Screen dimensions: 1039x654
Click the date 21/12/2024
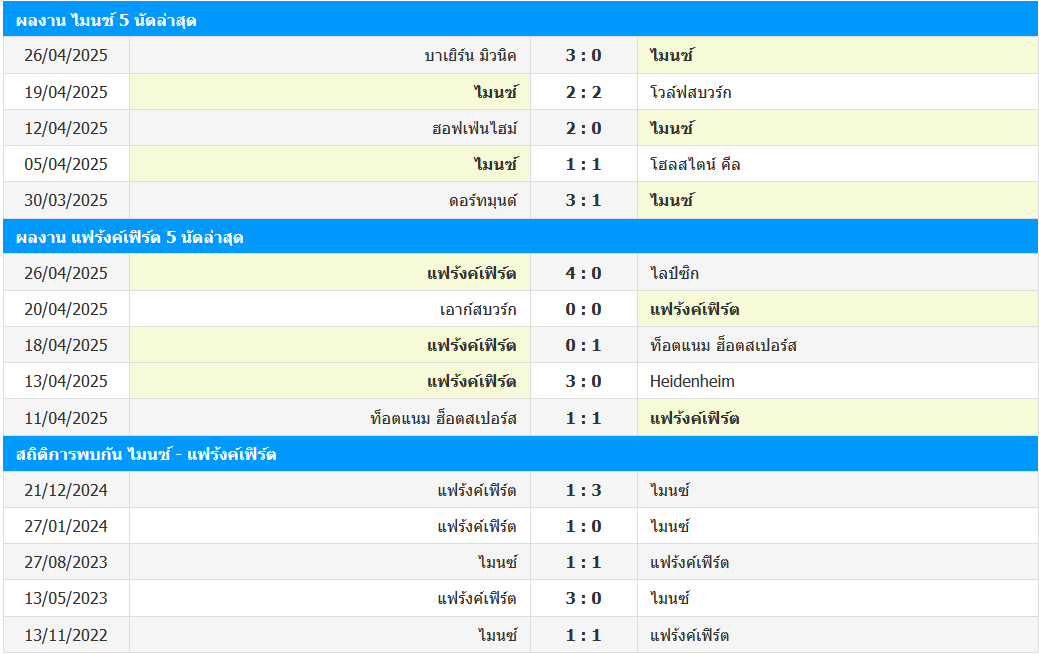66,490
